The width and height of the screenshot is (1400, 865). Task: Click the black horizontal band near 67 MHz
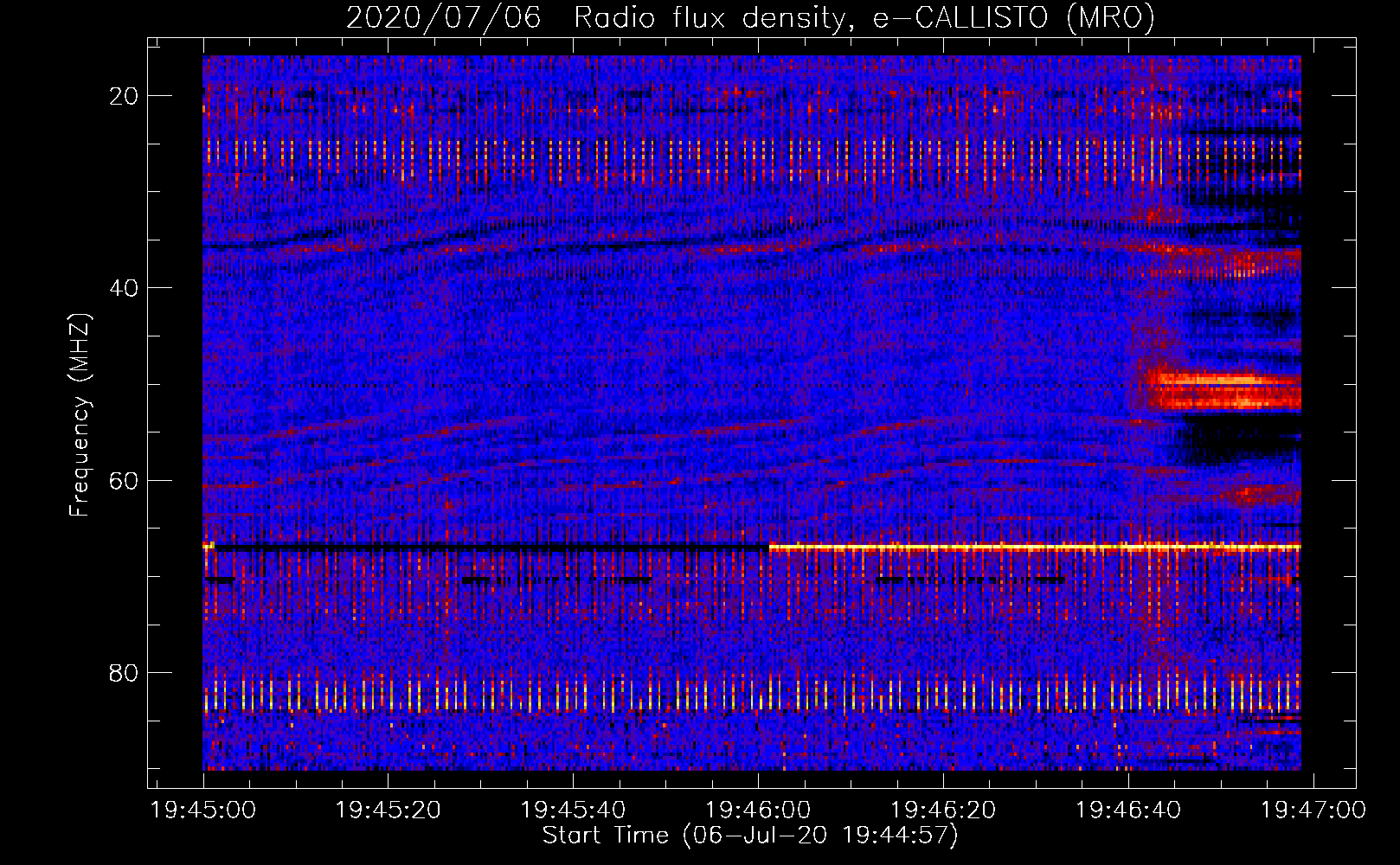(x=491, y=548)
